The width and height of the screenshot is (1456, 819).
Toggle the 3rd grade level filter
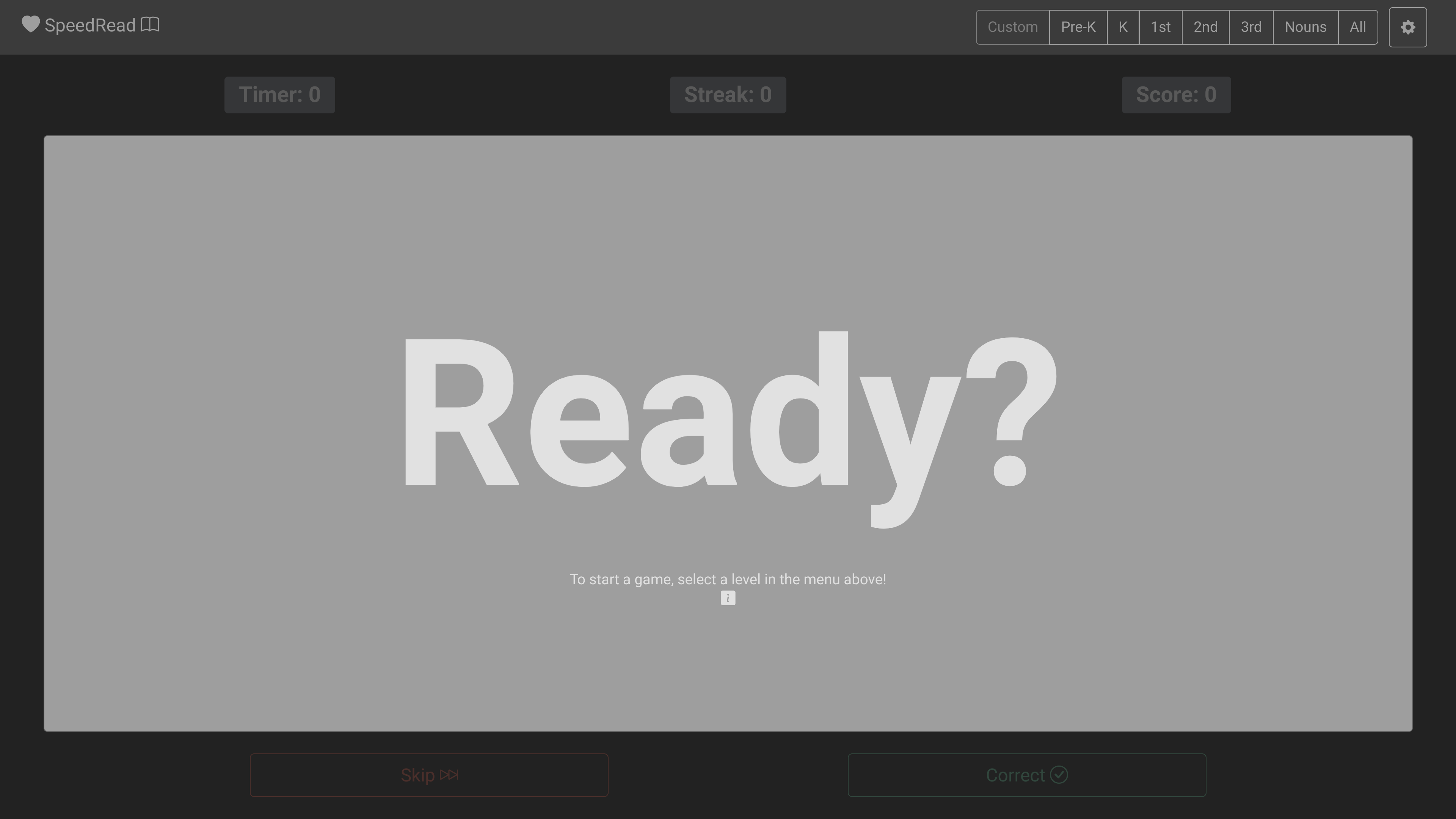[x=1251, y=27]
